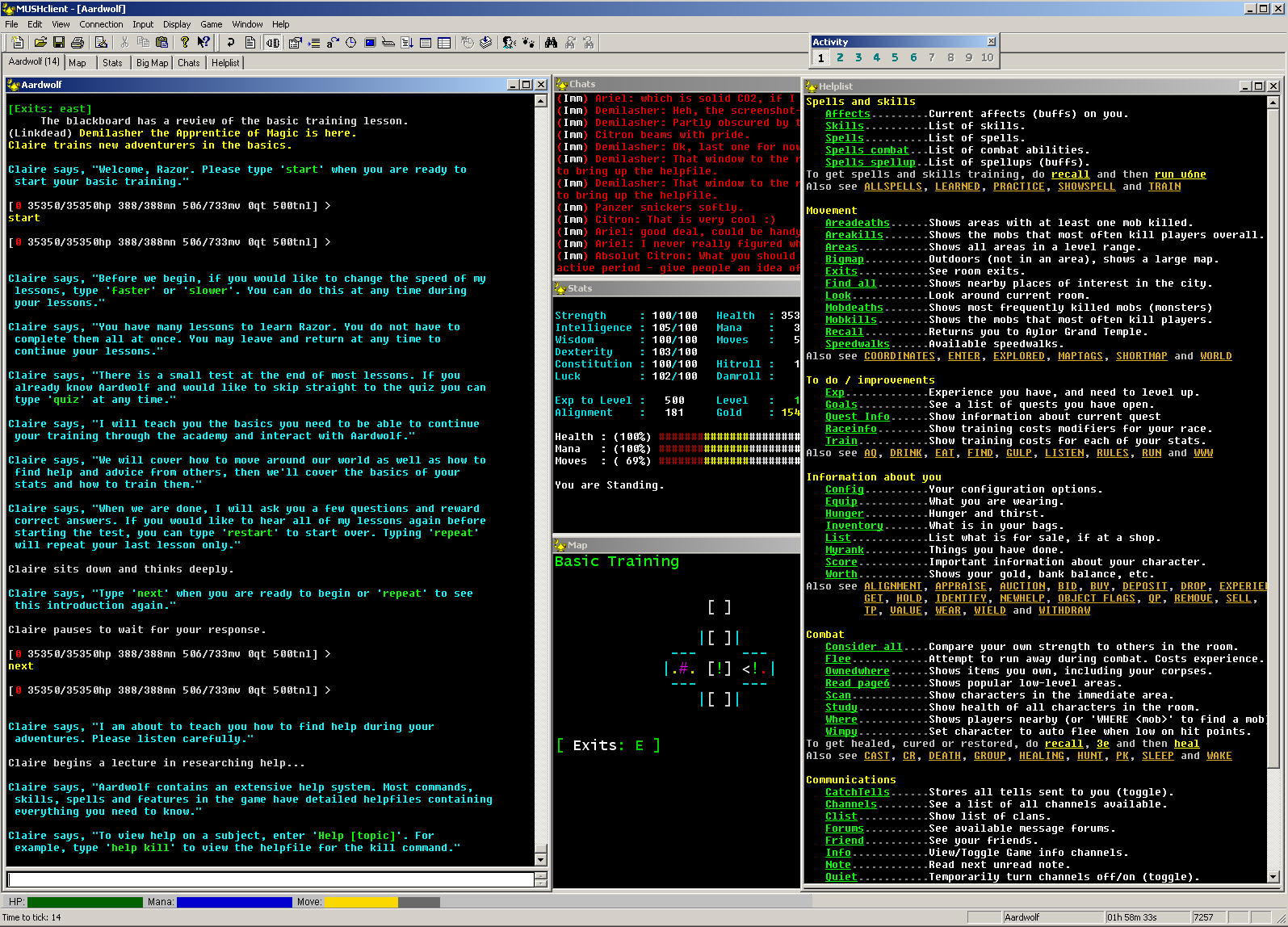Screen dimensions: 1288x927
Task: Open the Game menu
Action: click(212, 24)
